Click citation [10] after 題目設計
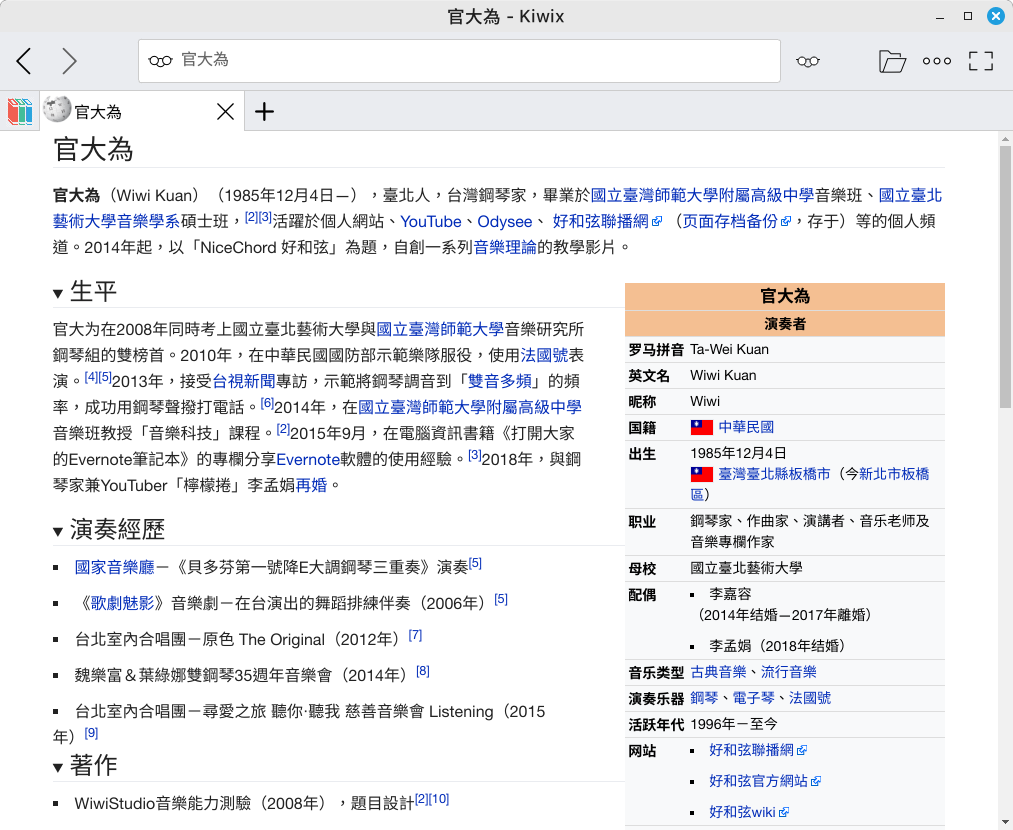This screenshot has width=1013, height=830. [439, 799]
